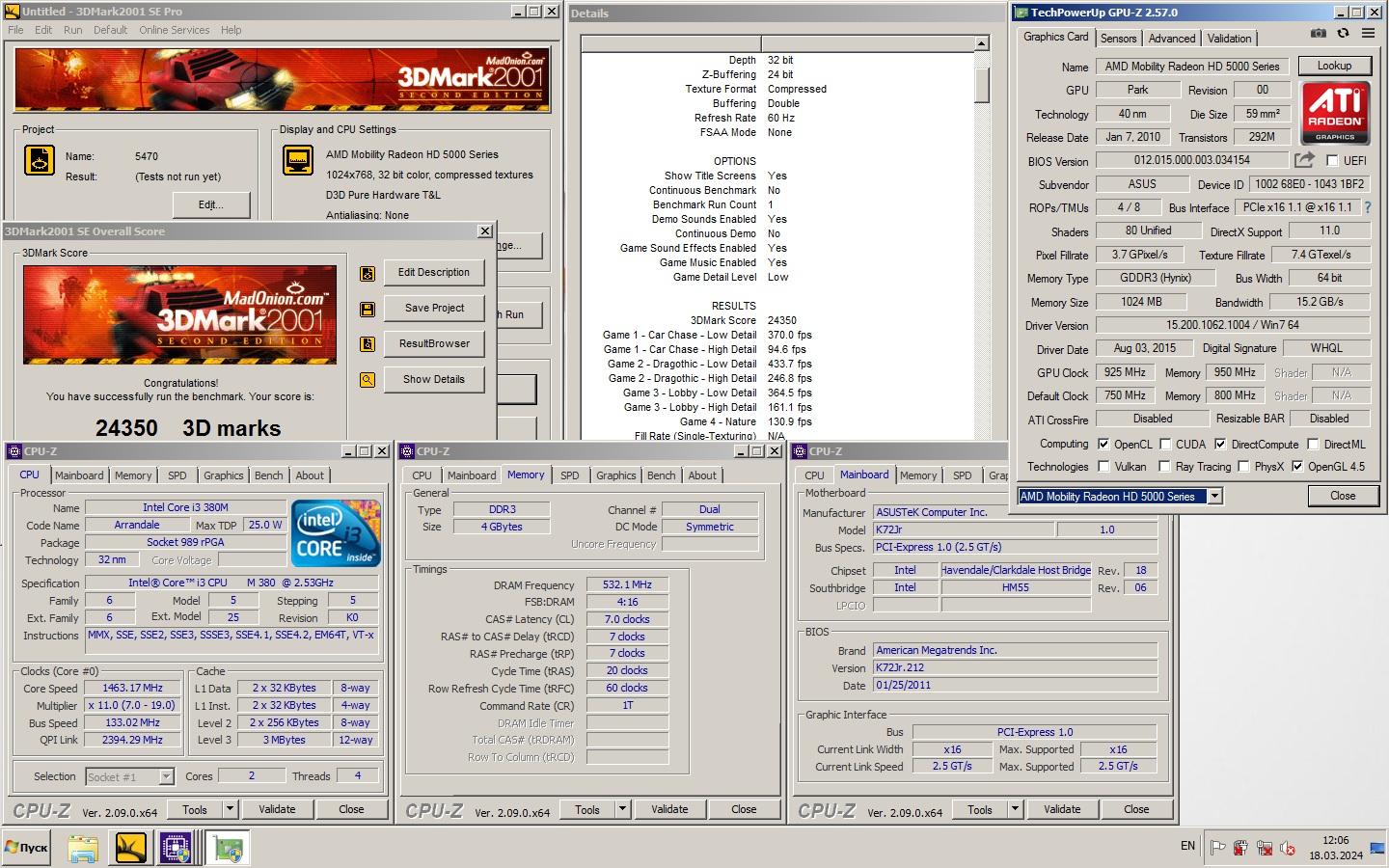Open the Default menu in 3DMark2001
Screen dimensions: 1389x868
tap(110, 30)
